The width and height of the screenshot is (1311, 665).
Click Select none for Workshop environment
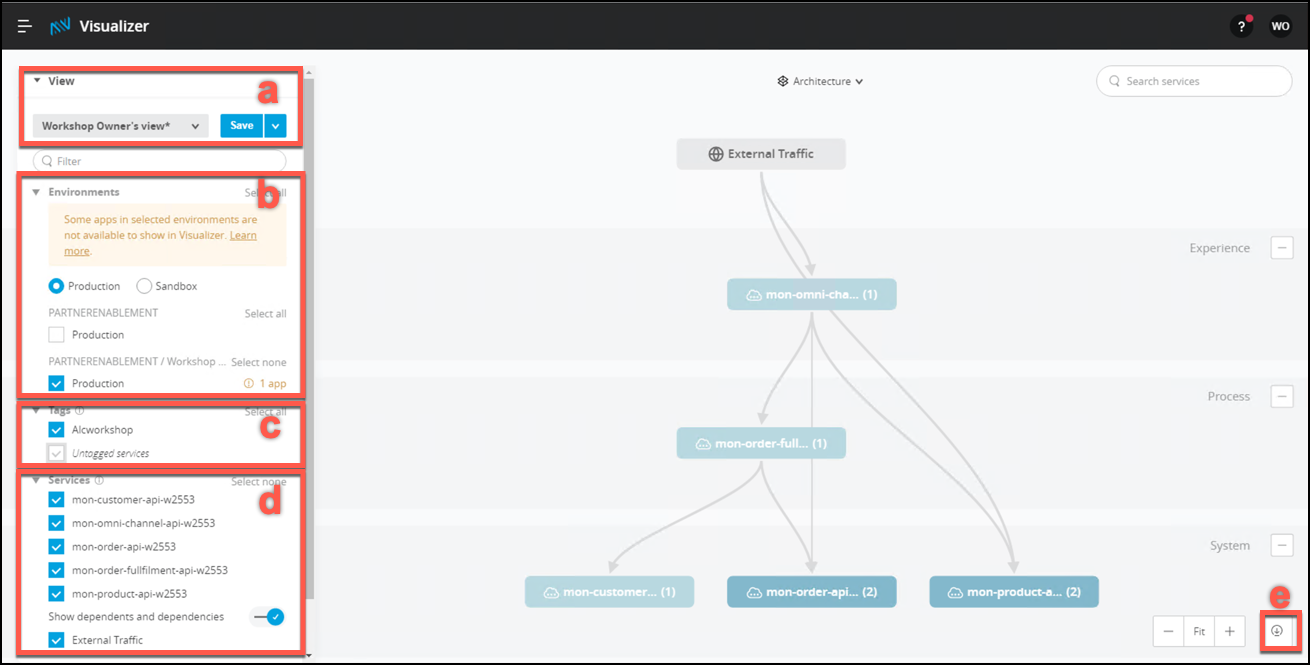[259, 362]
